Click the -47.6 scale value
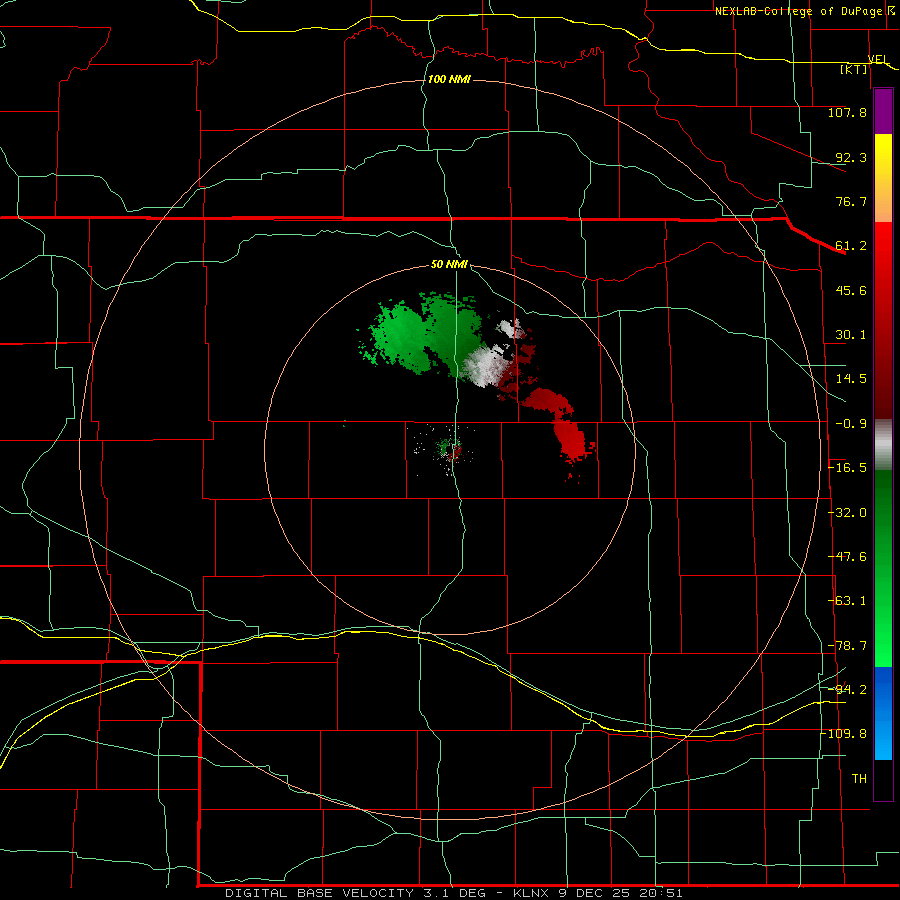 pyautogui.click(x=847, y=557)
